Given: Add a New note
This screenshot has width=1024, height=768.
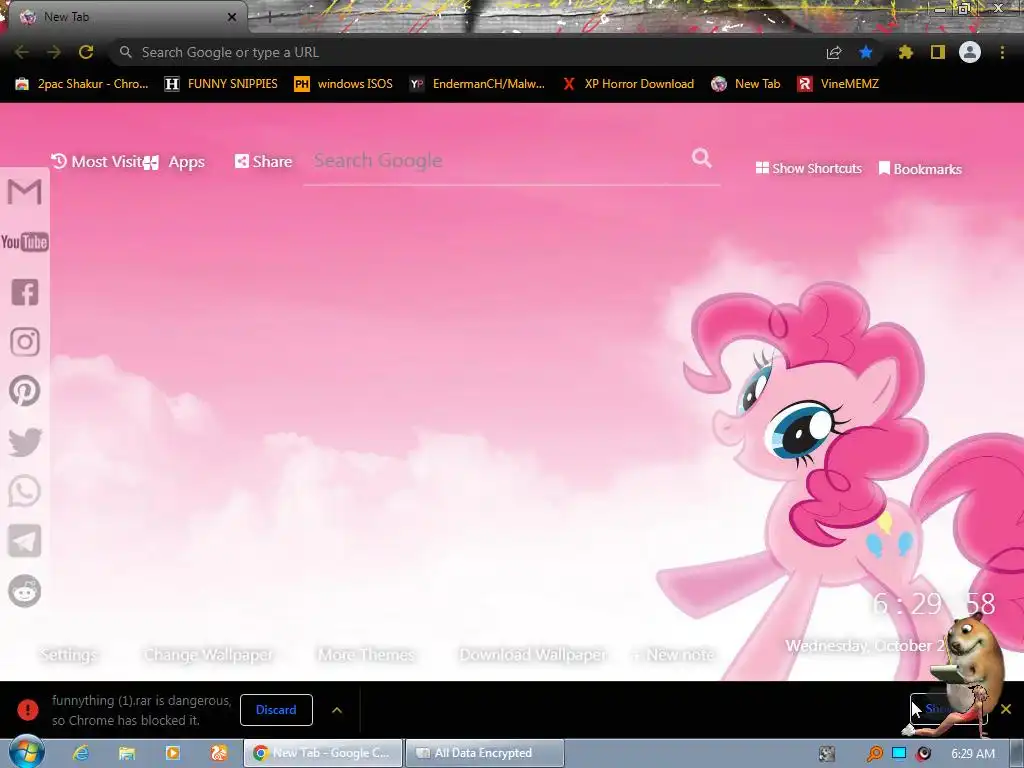Looking at the screenshot, I should [674, 654].
